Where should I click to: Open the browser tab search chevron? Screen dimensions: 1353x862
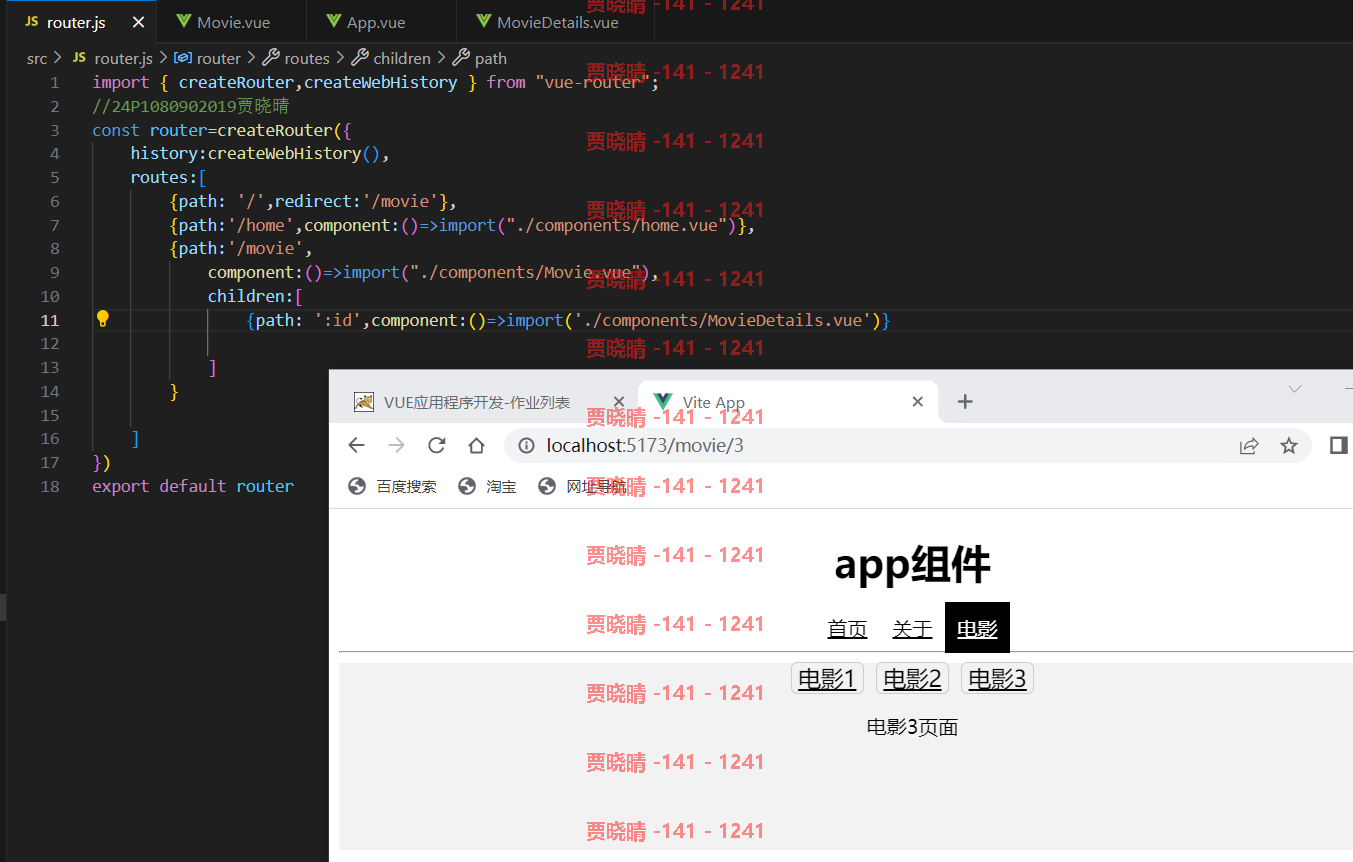coord(1295,388)
